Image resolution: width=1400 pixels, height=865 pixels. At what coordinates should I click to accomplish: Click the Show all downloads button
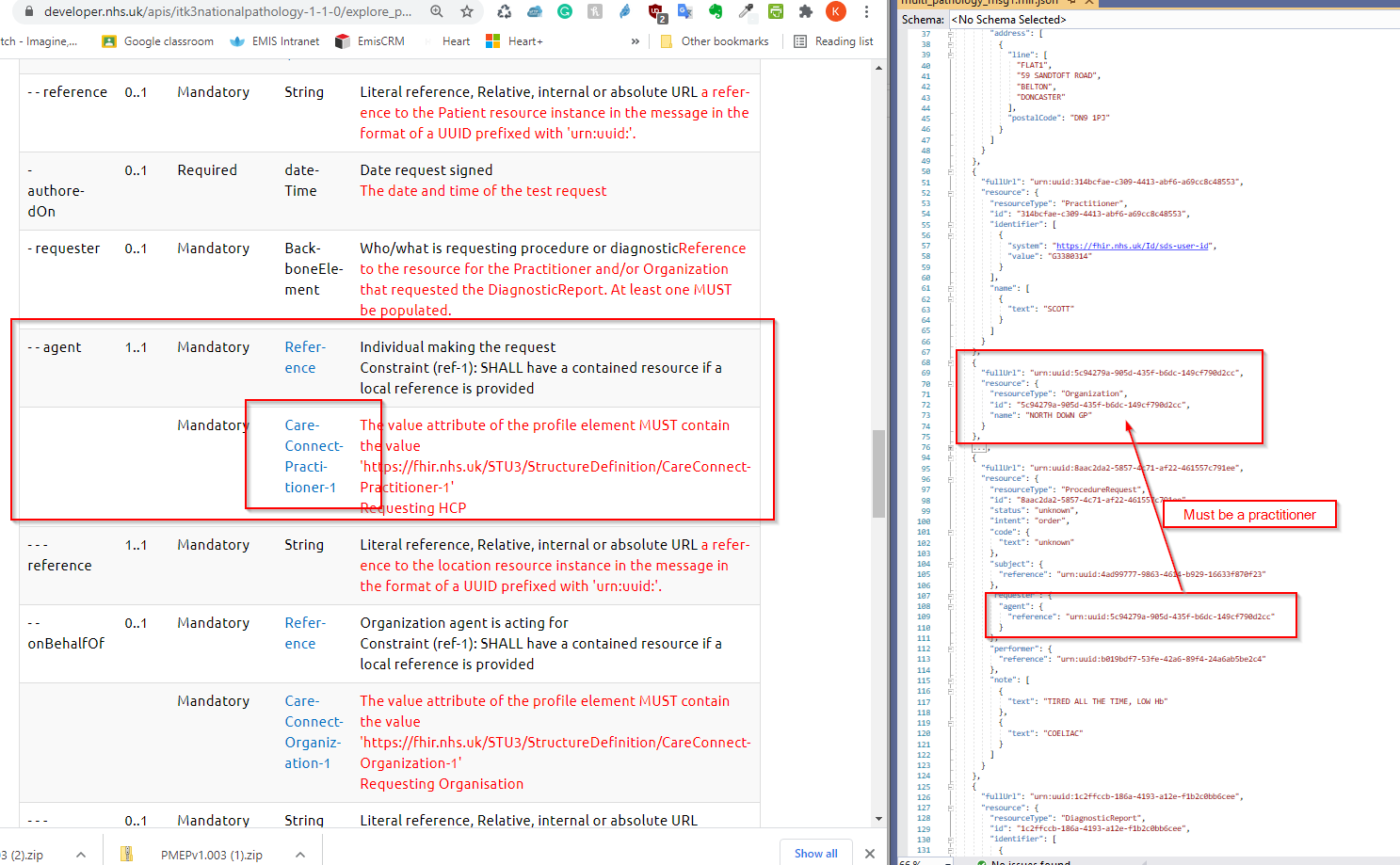click(815, 853)
